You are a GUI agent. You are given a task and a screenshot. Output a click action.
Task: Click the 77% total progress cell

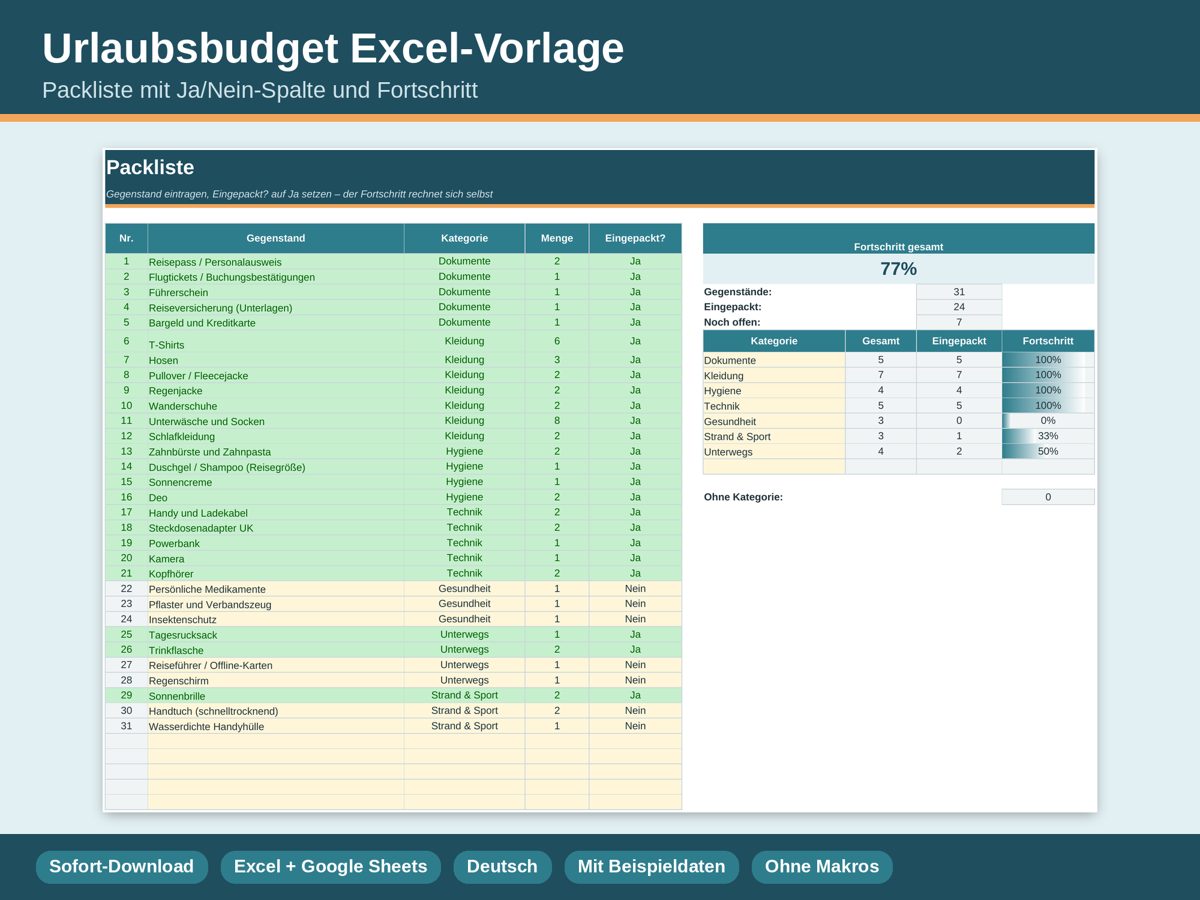pyautogui.click(x=898, y=269)
